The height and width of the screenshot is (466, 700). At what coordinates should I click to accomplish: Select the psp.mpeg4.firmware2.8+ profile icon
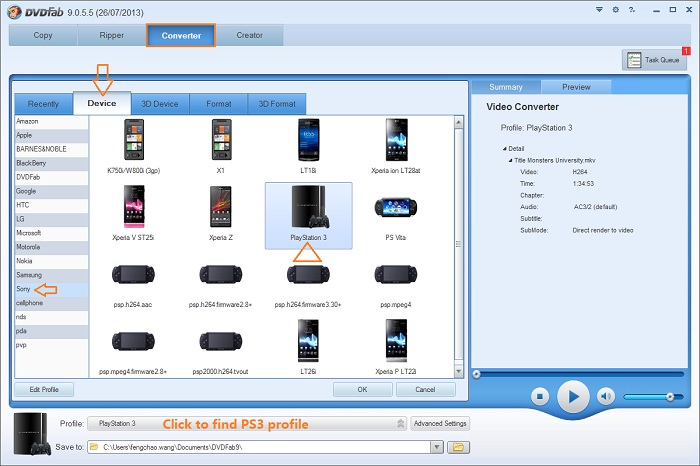click(x=133, y=341)
